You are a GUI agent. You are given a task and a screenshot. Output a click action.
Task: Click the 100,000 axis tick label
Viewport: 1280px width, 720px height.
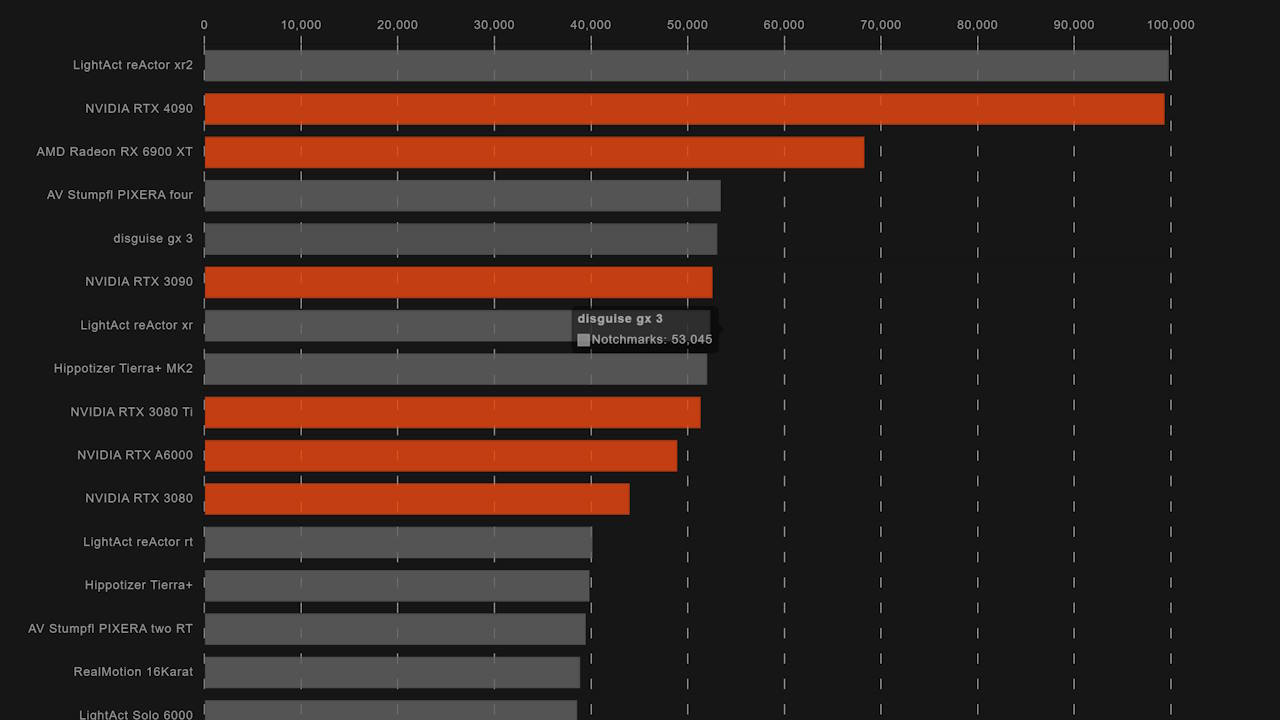click(x=1170, y=25)
